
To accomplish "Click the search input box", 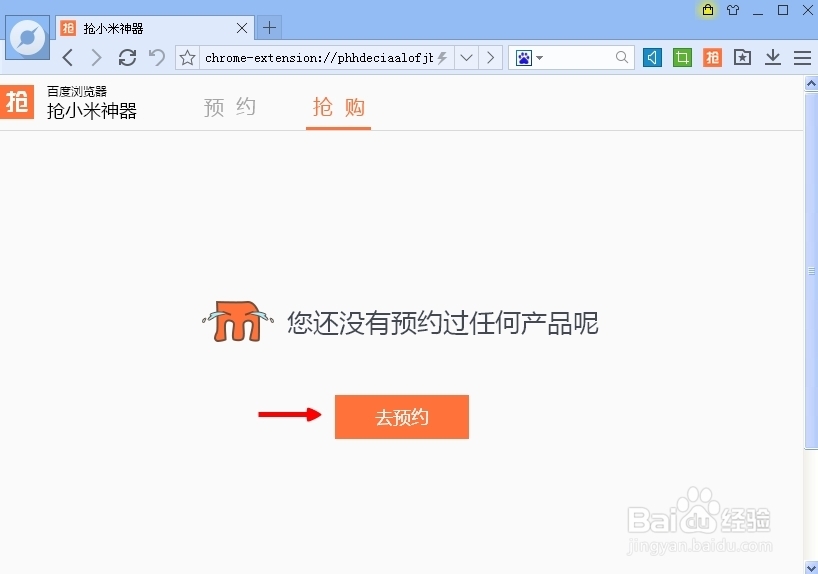I will tap(579, 57).
